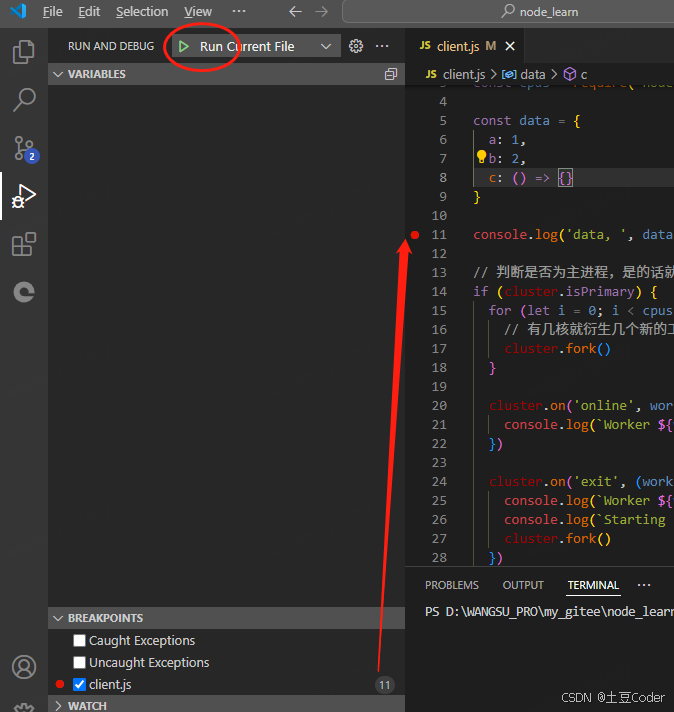
Task: Select the client.js editor tab
Action: pos(466,46)
